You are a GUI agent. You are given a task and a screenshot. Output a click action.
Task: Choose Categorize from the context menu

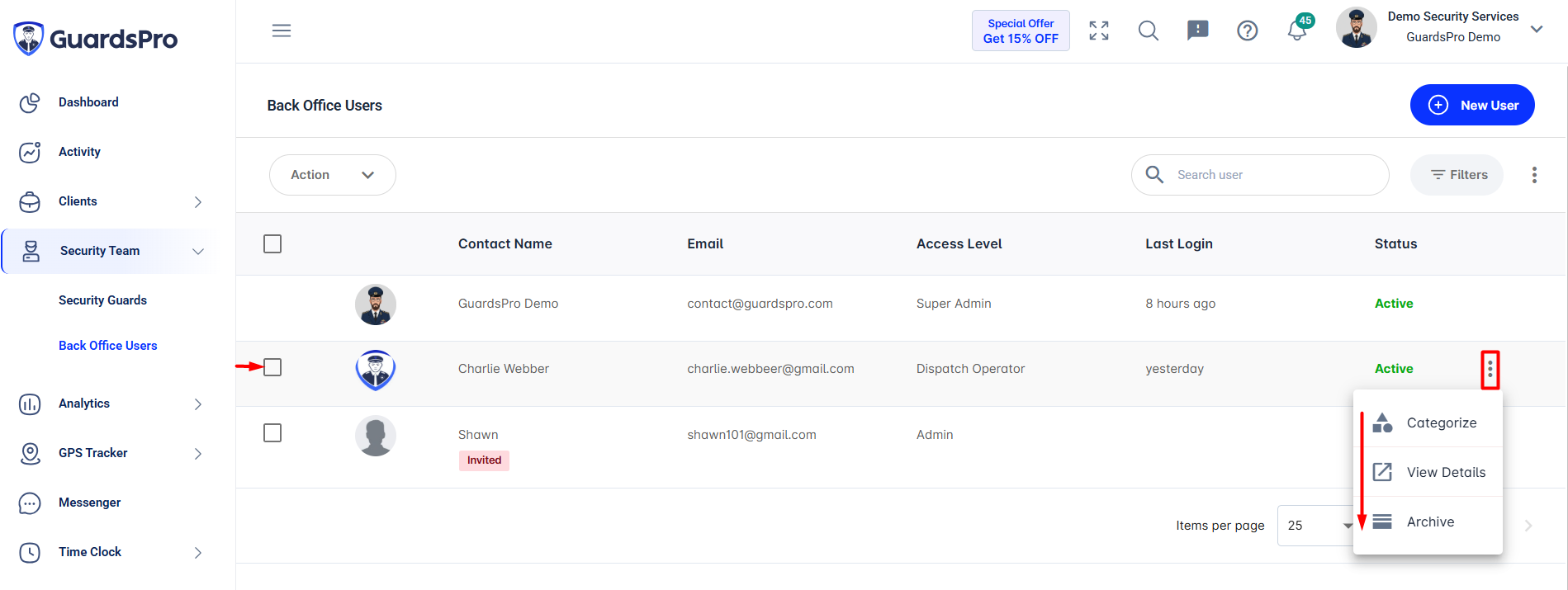click(x=1428, y=422)
